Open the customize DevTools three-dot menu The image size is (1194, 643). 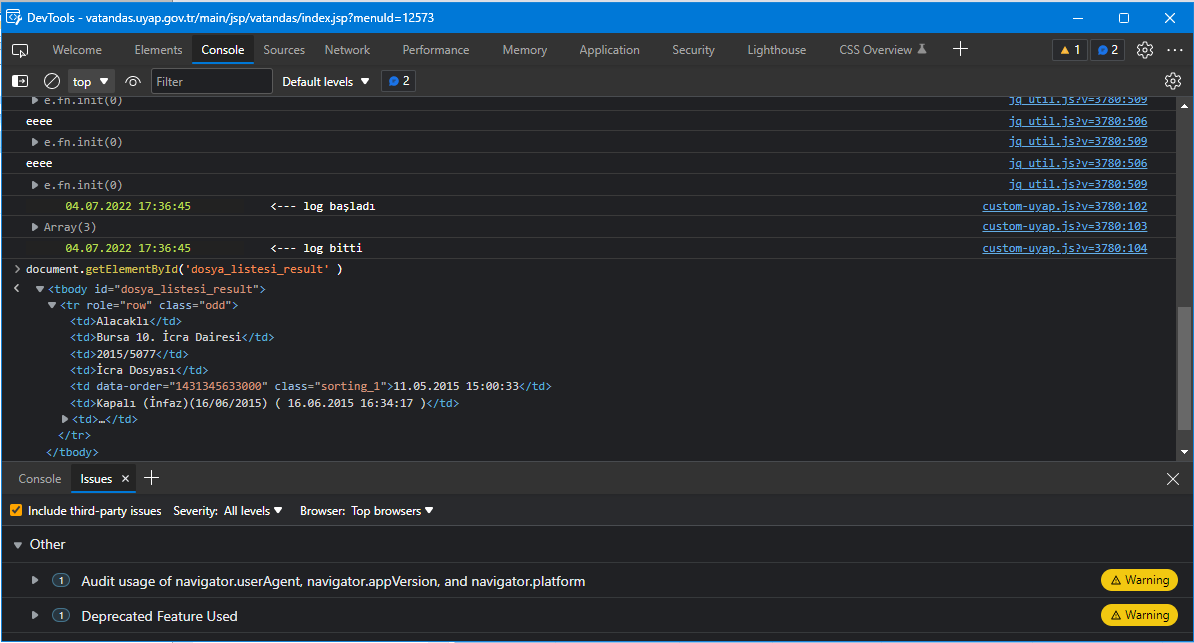click(x=1175, y=49)
